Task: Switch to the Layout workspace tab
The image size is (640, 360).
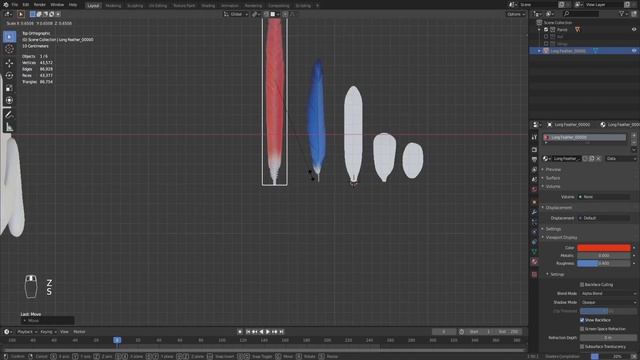Action: click(x=93, y=6)
